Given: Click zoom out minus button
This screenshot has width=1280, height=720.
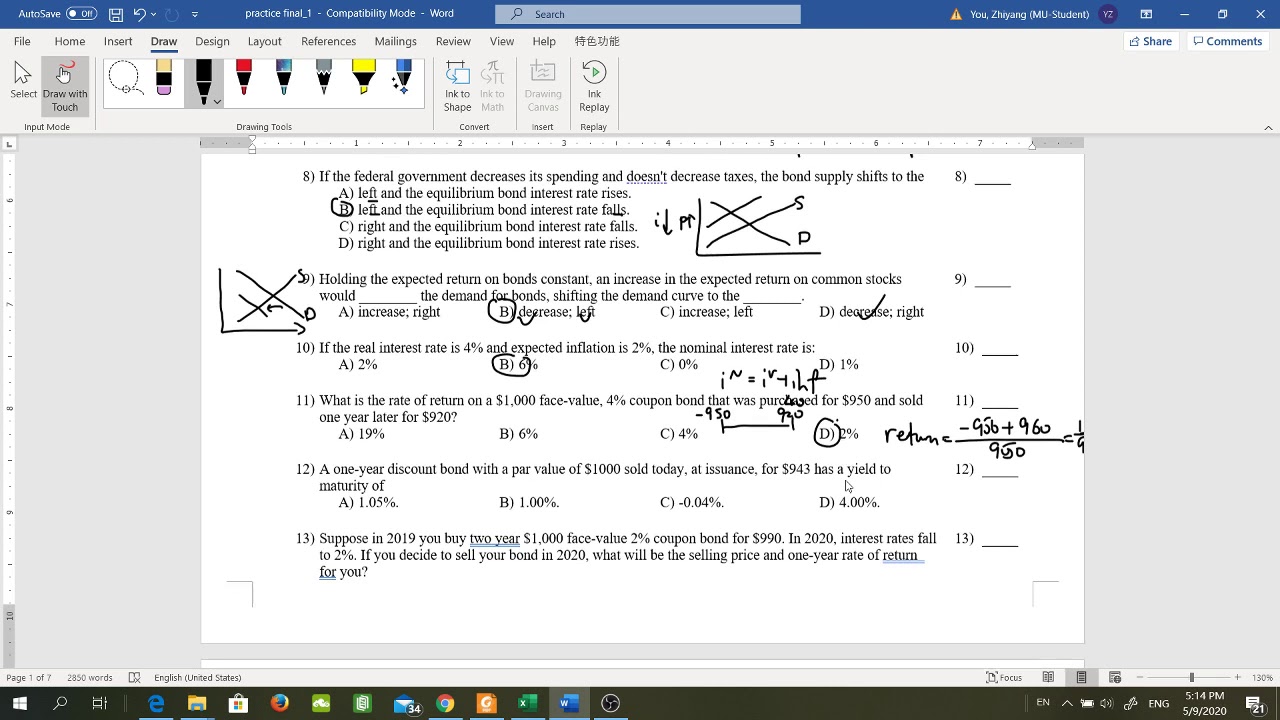Looking at the screenshot, I should pos(1140,678).
